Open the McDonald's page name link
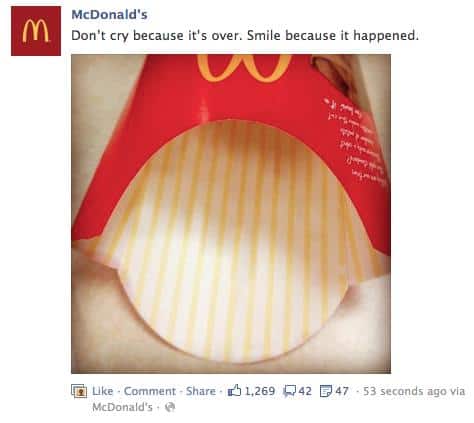 pyautogui.click(x=109, y=15)
